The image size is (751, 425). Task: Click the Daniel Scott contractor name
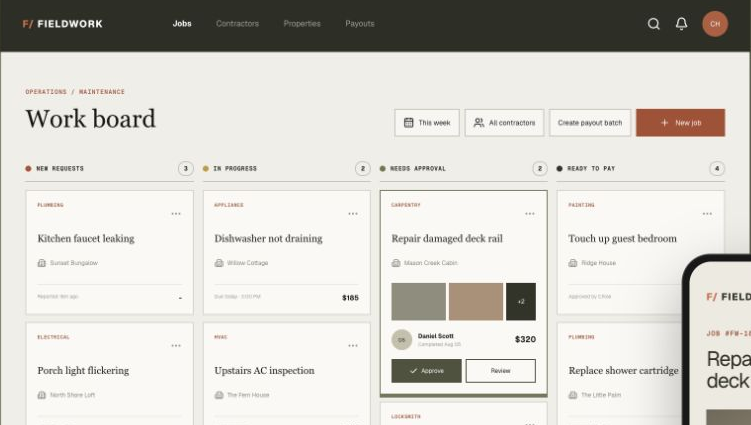pos(435,336)
